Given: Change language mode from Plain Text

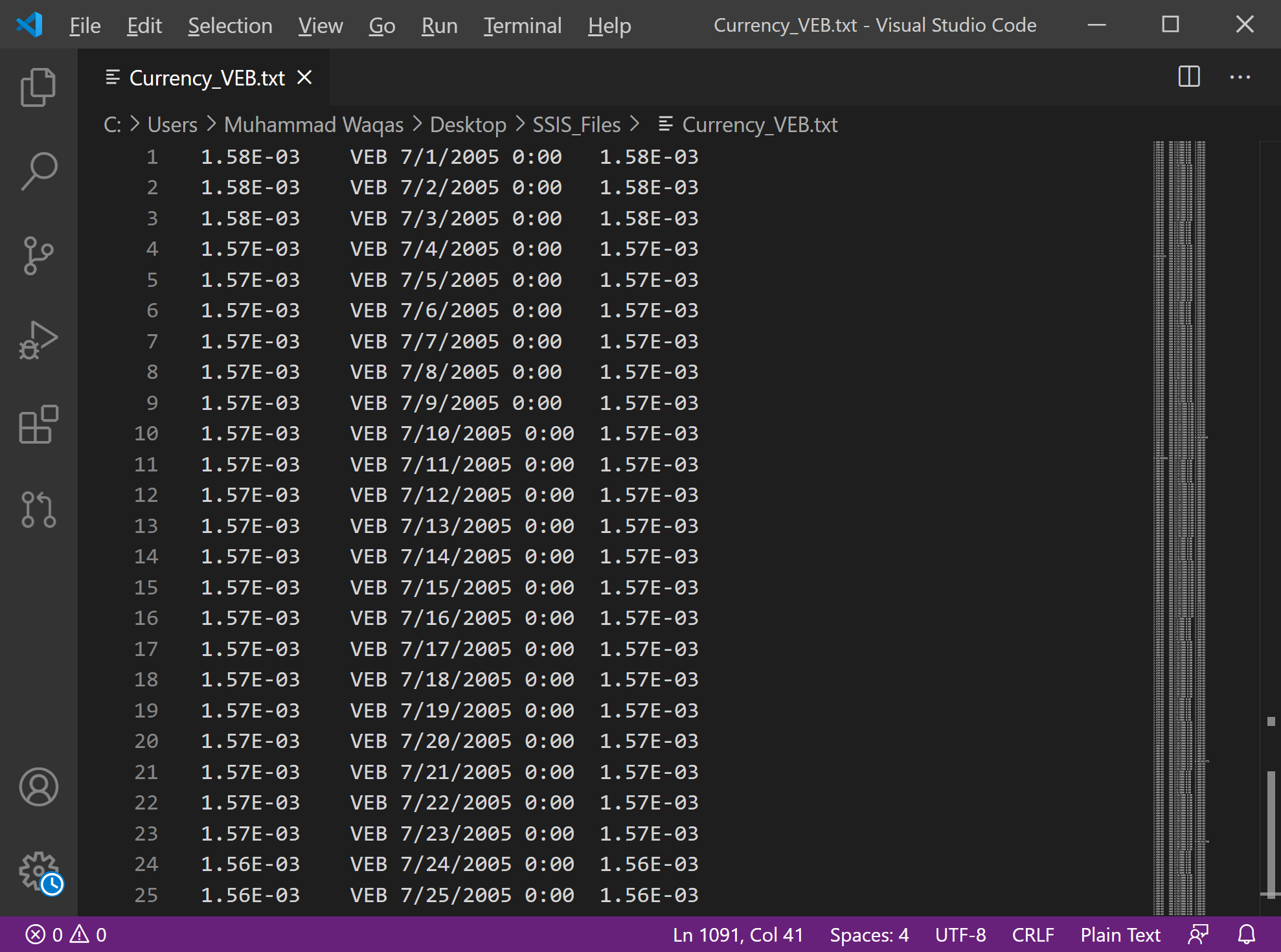Looking at the screenshot, I should click(1120, 935).
